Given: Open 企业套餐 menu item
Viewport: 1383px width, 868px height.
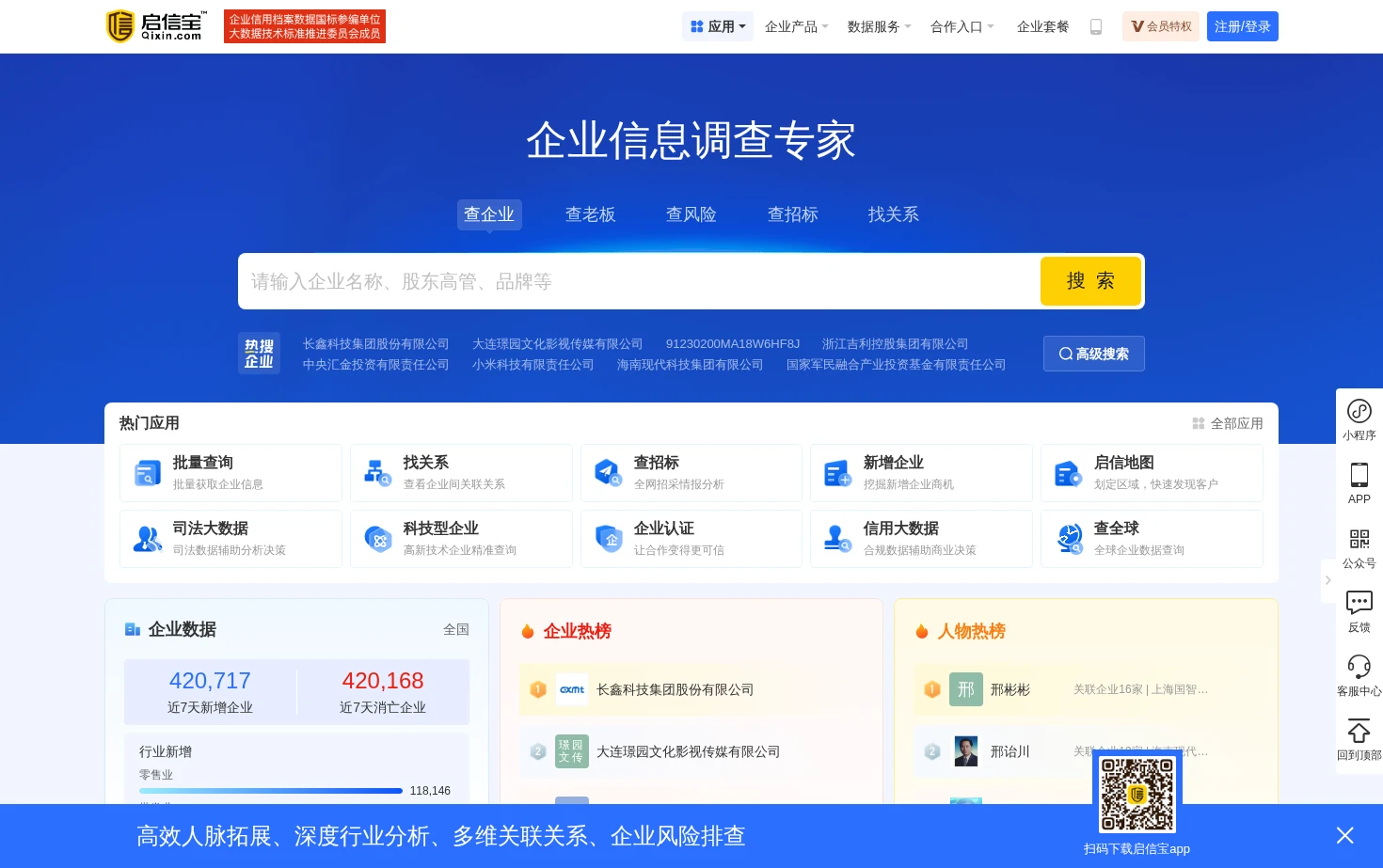Looking at the screenshot, I should click(x=1043, y=26).
